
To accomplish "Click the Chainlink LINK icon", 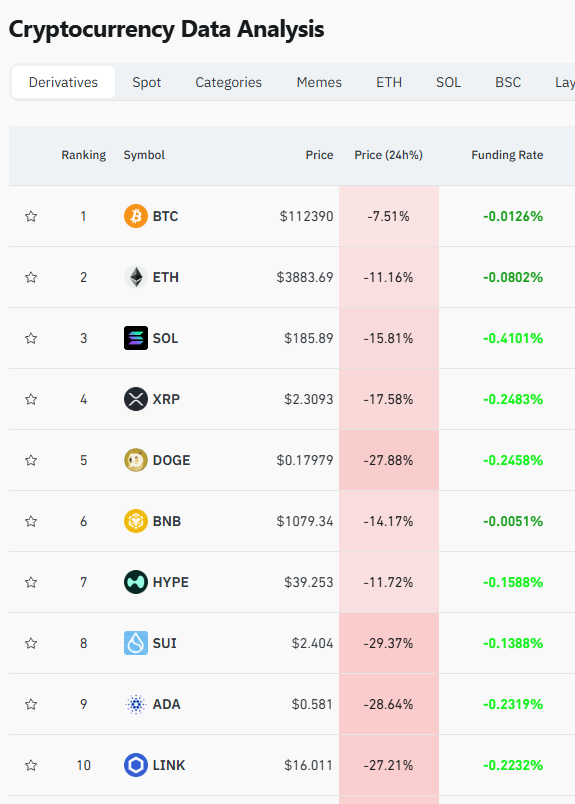I will click(x=136, y=765).
